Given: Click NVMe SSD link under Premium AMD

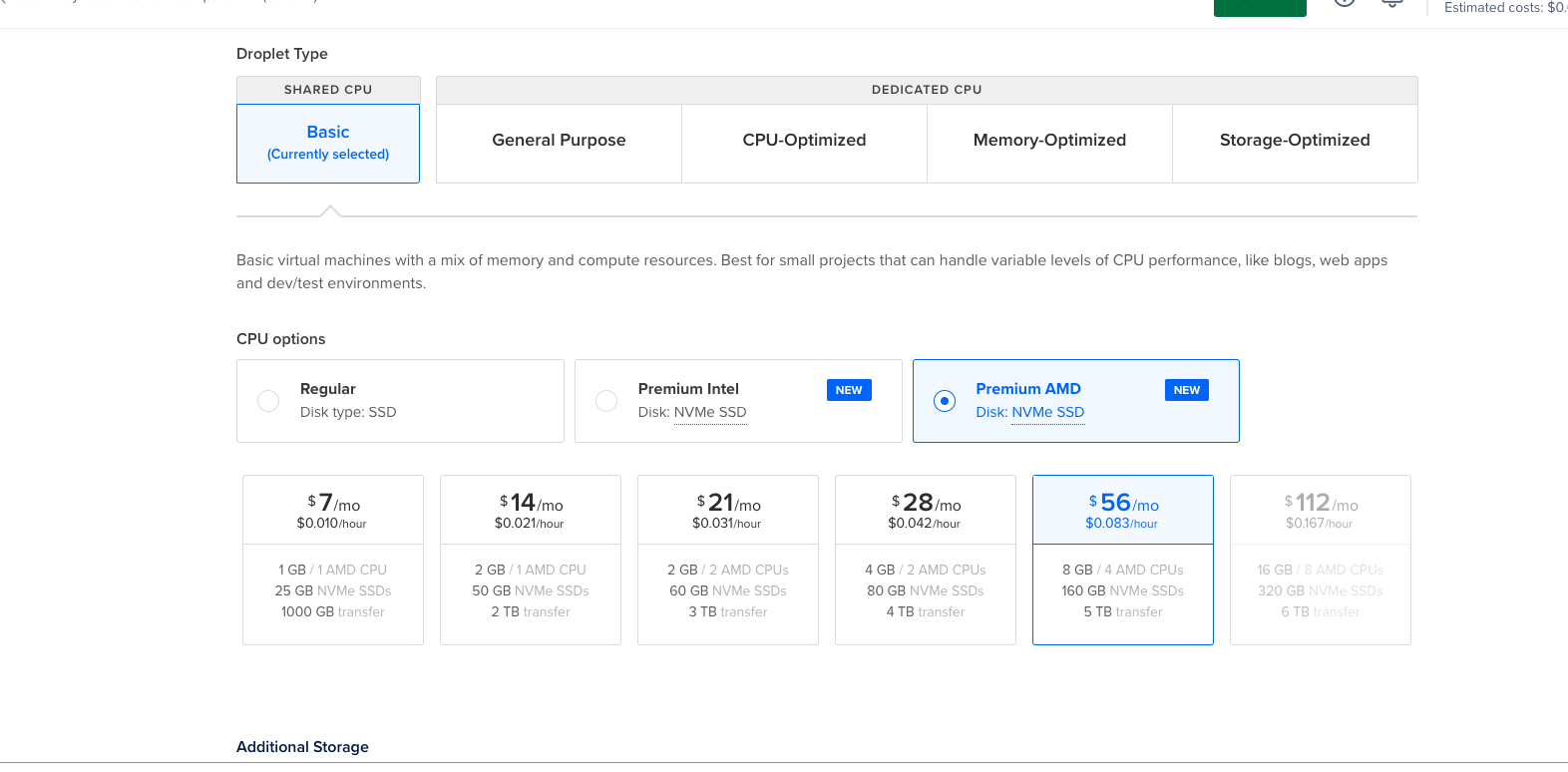Looking at the screenshot, I should point(1047,413).
